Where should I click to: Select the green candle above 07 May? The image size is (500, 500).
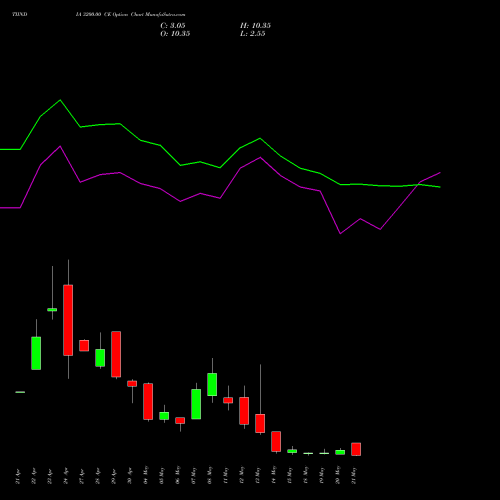pyautogui.click(x=196, y=404)
